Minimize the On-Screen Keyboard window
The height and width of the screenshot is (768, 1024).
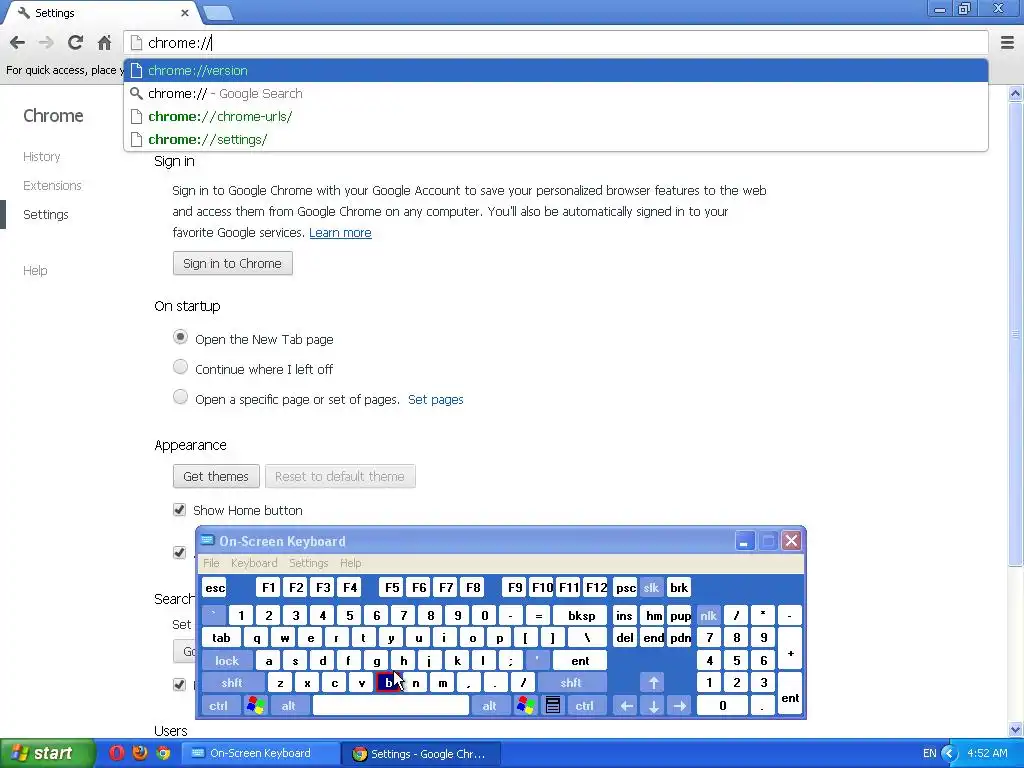click(x=744, y=541)
